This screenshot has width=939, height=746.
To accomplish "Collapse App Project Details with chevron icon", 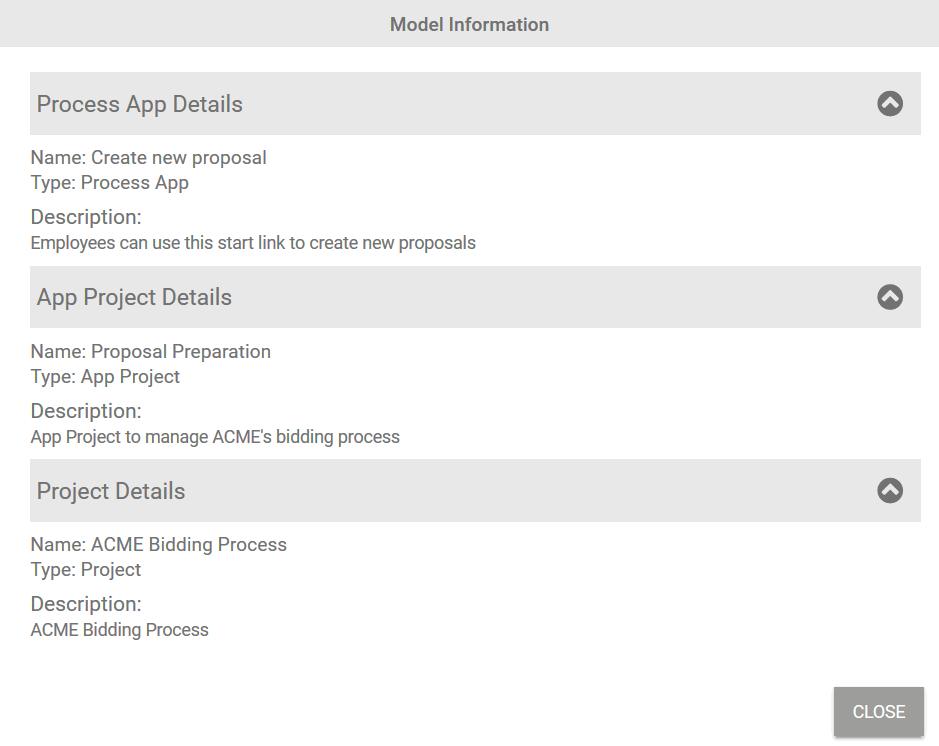I will pos(890,297).
